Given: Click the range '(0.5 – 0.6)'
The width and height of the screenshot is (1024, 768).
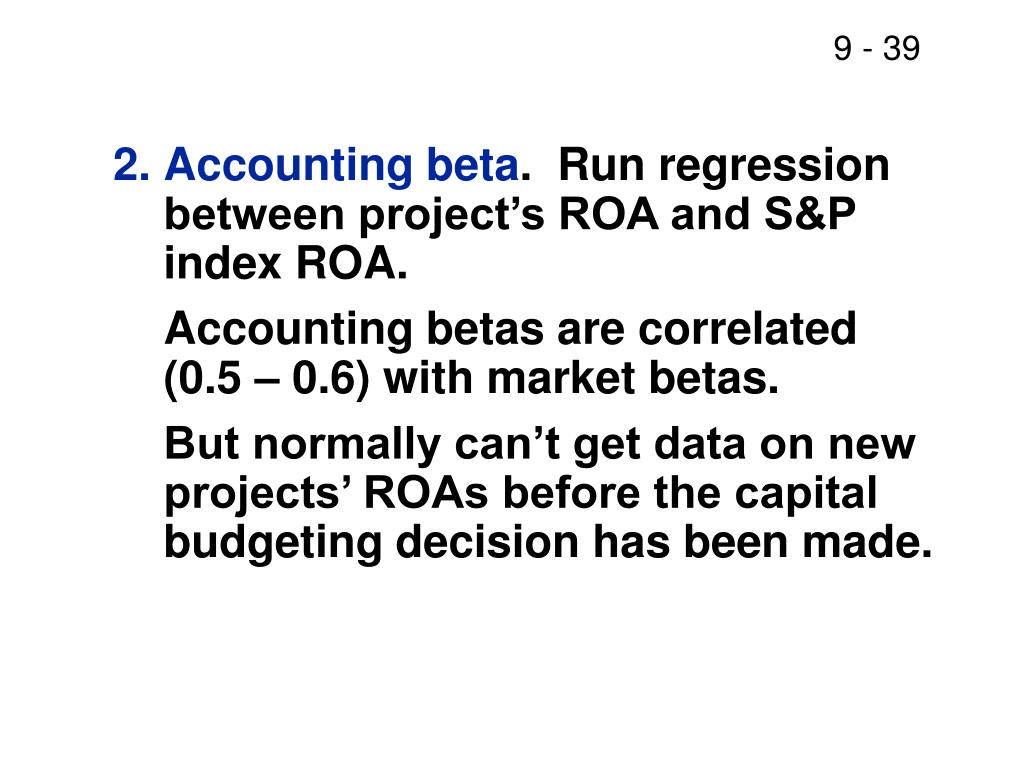Looking at the screenshot, I should 266,379.
